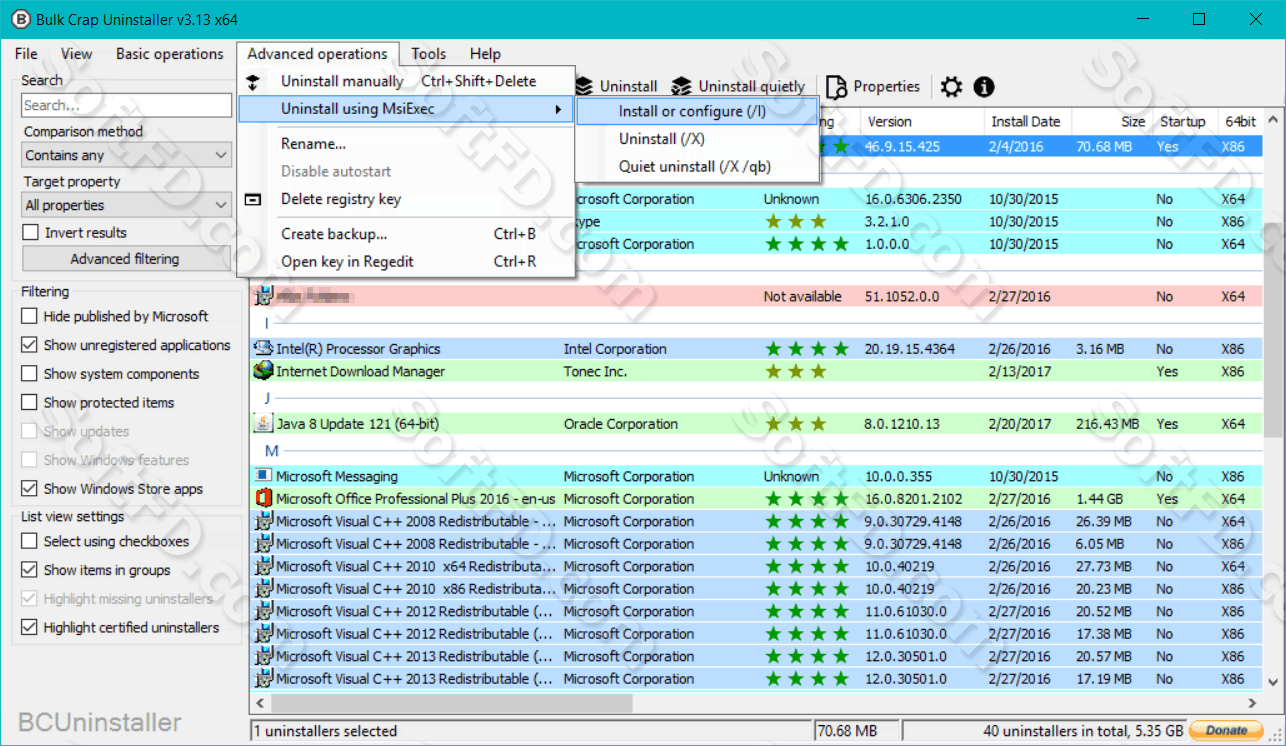Toggle Show items in groups

point(30,570)
